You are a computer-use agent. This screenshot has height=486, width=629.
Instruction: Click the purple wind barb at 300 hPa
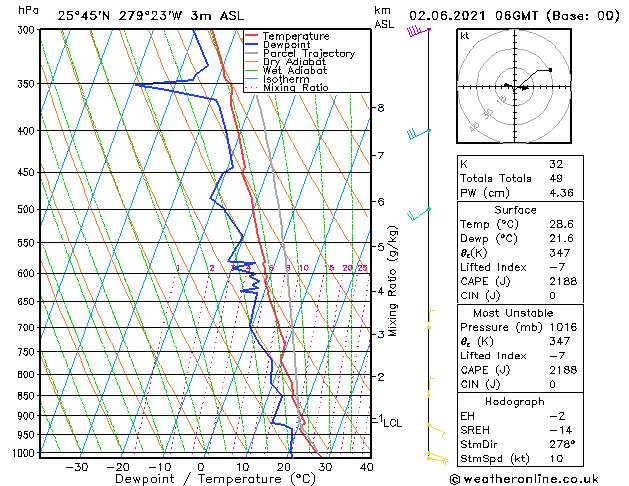tap(418, 31)
